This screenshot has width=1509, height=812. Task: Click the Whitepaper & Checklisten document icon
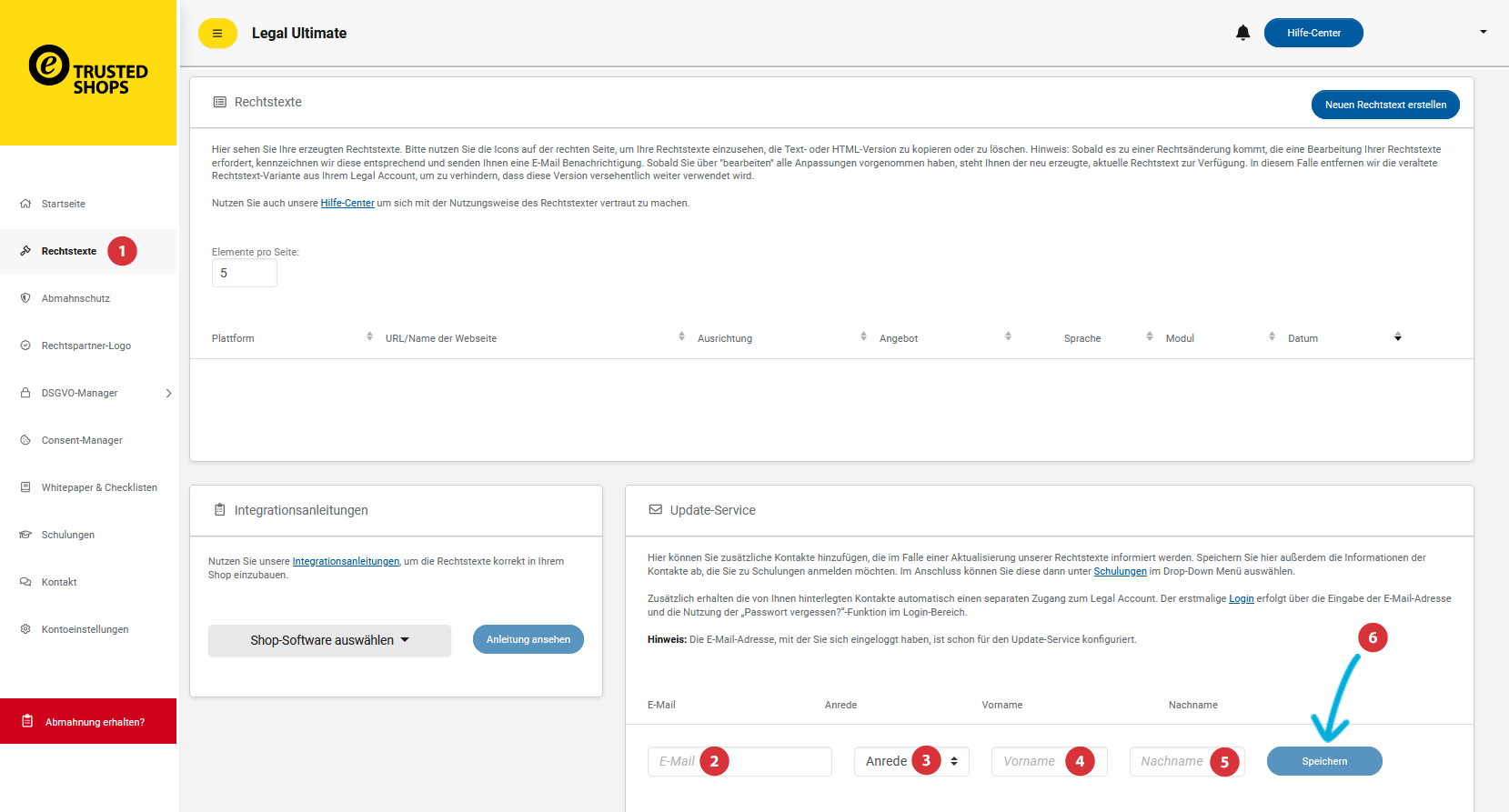(25, 487)
